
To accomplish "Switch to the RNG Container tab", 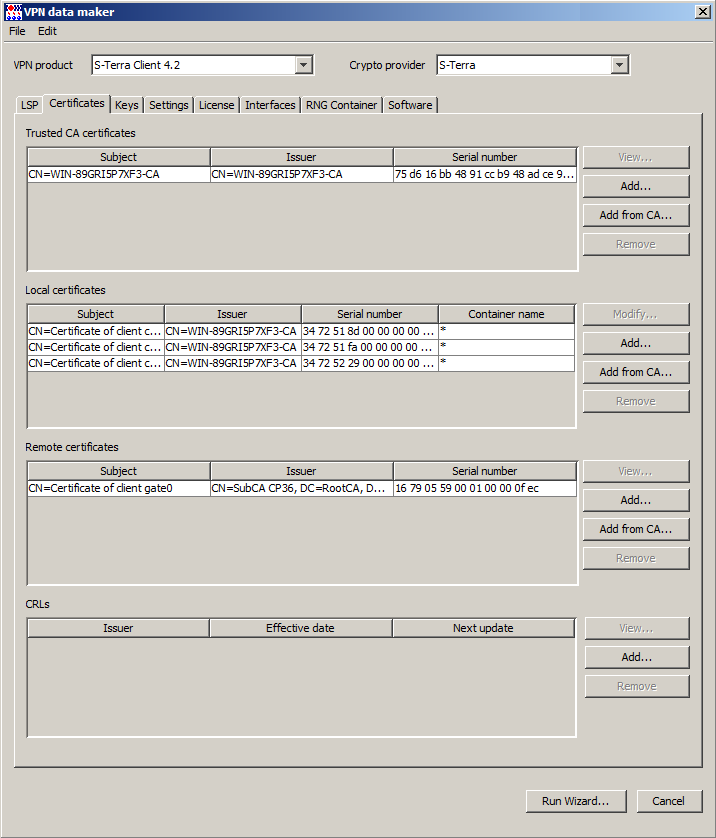I will (x=341, y=105).
